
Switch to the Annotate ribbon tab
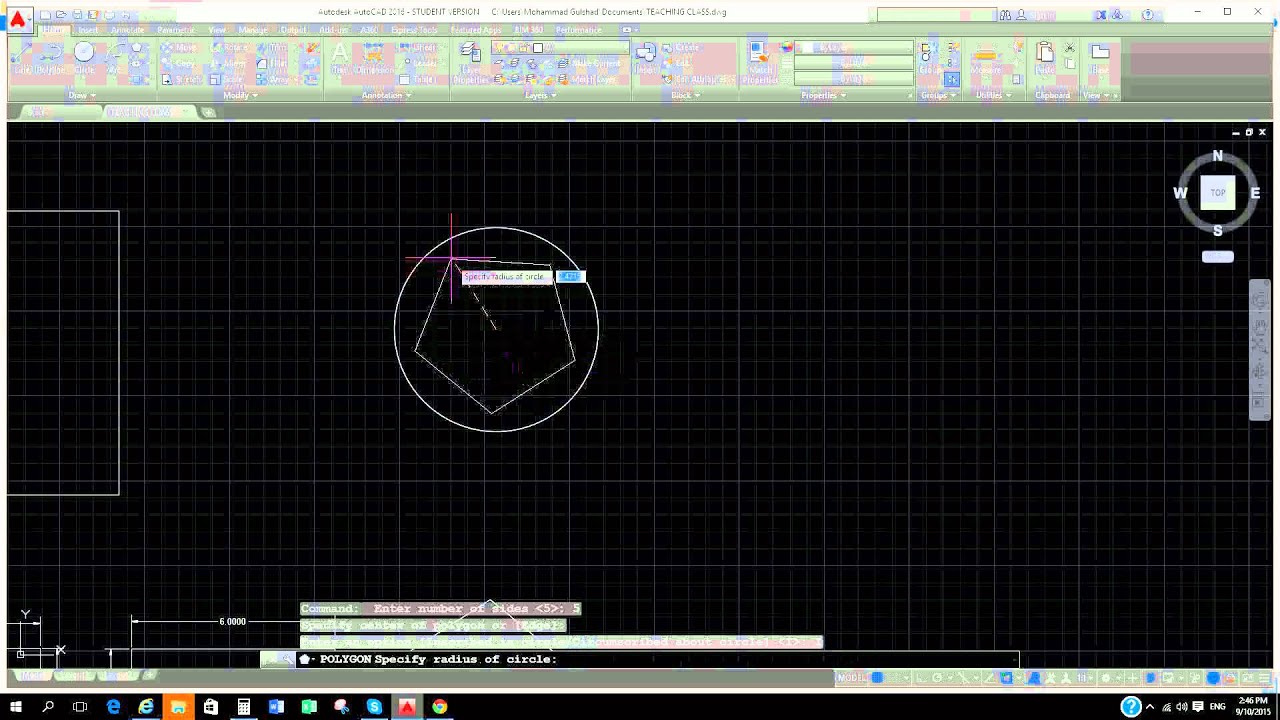pos(128,30)
